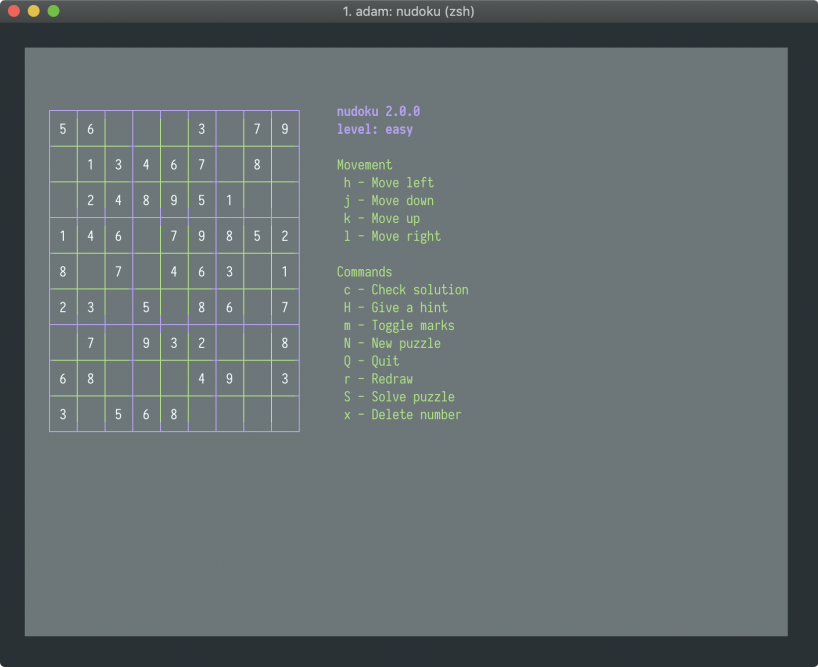The height and width of the screenshot is (667, 818).
Task: Click the 'Commands' section heading
Action: (364, 272)
